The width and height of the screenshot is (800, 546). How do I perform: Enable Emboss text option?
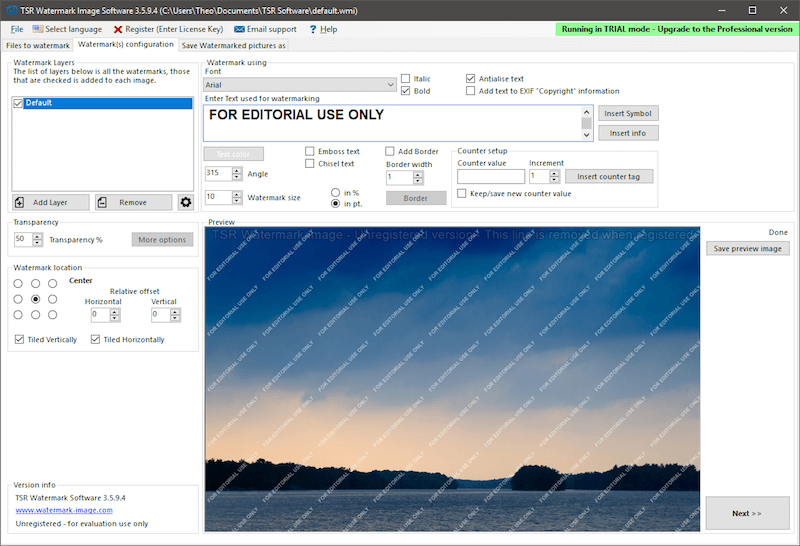[x=310, y=151]
